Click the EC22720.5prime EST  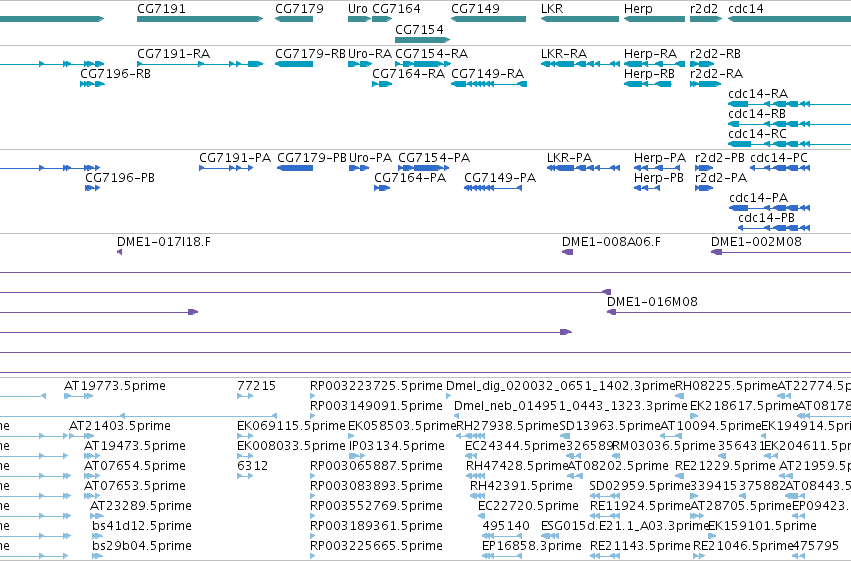[x=482, y=517]
